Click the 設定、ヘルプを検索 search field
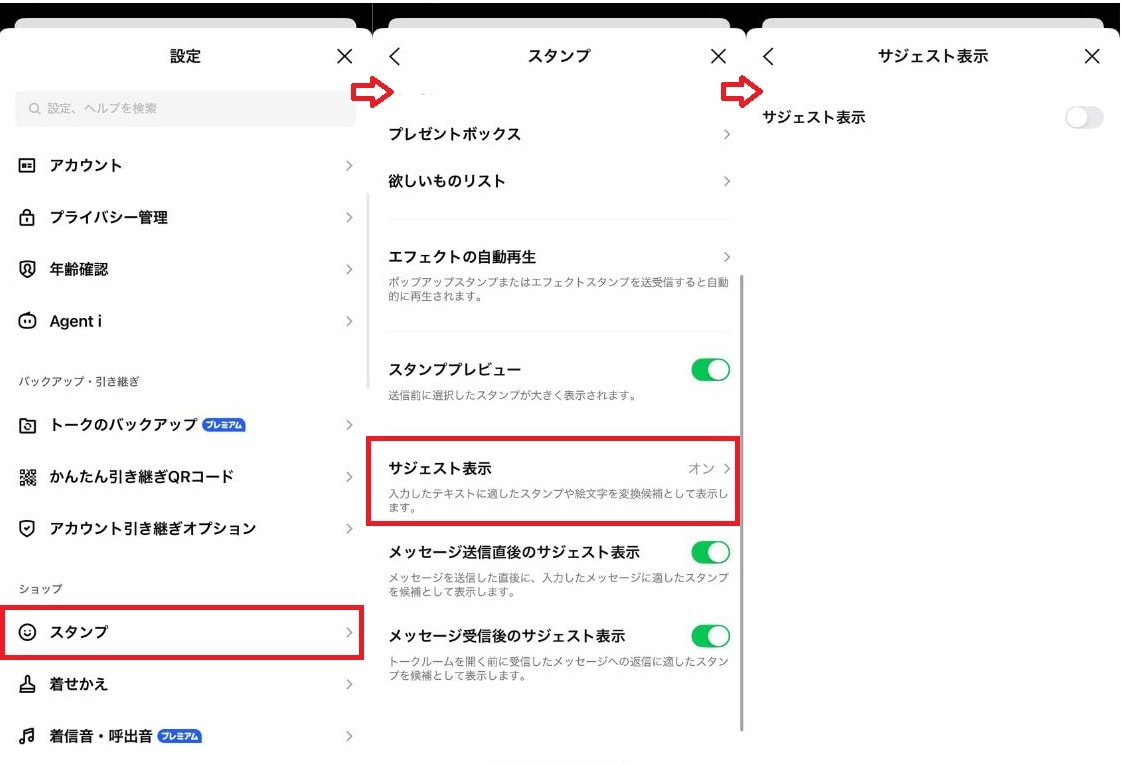Image resolution: width=1121 pixels, height=764 pixels. [x=185, y=109]
